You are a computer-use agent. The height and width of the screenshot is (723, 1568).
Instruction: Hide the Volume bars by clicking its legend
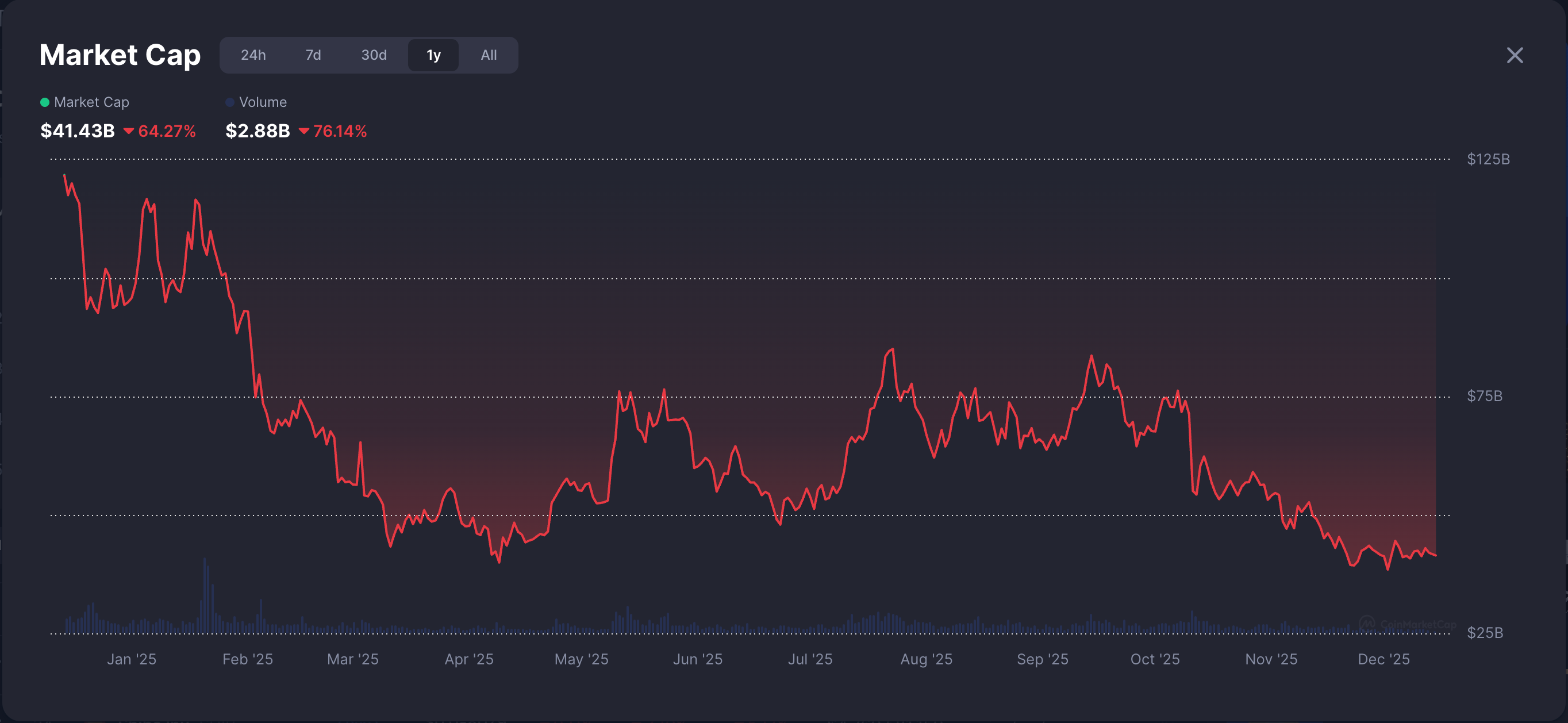click(263, 102)
